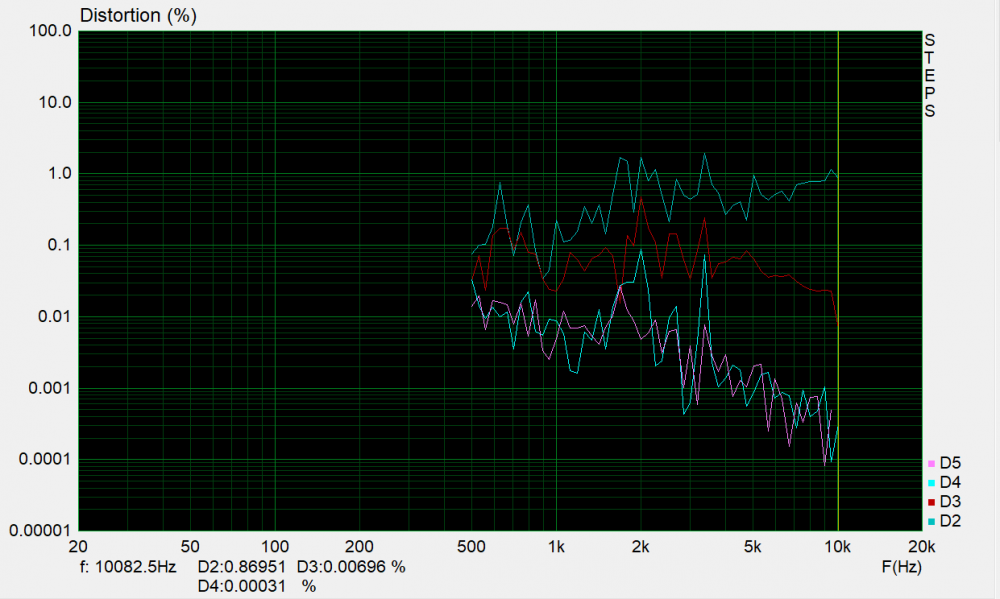The width and height of the screenshot is (1000, 599).
Task: Click the F(Hz) axis label
Action: (x=901, y=567)
